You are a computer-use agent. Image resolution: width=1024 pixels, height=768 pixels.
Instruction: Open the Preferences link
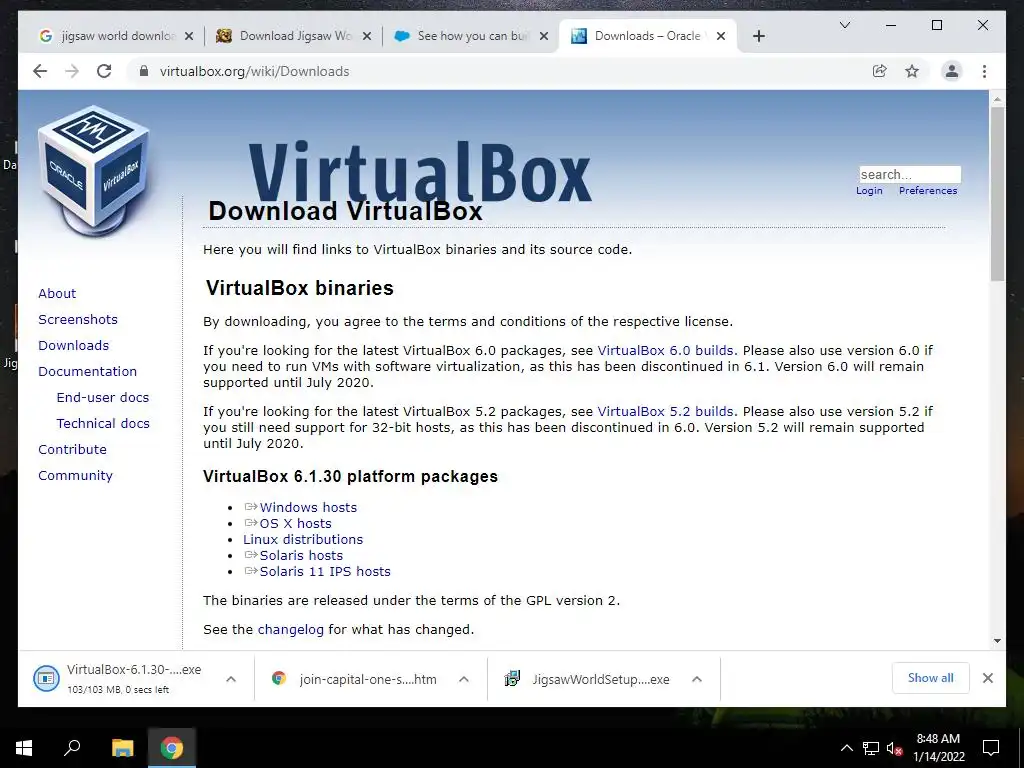tap(927, 191)
